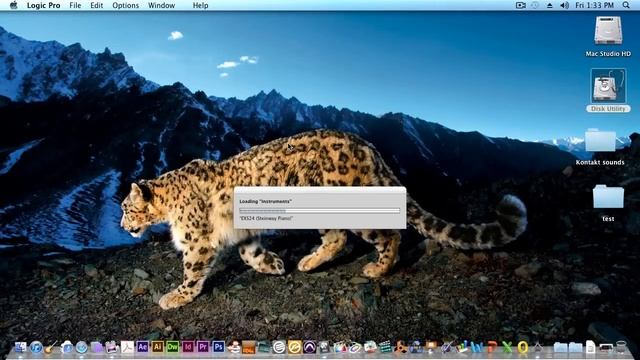
Task: Launch Premiere Pro (Pr) from Dock
Action: click(x=203, y=347)
